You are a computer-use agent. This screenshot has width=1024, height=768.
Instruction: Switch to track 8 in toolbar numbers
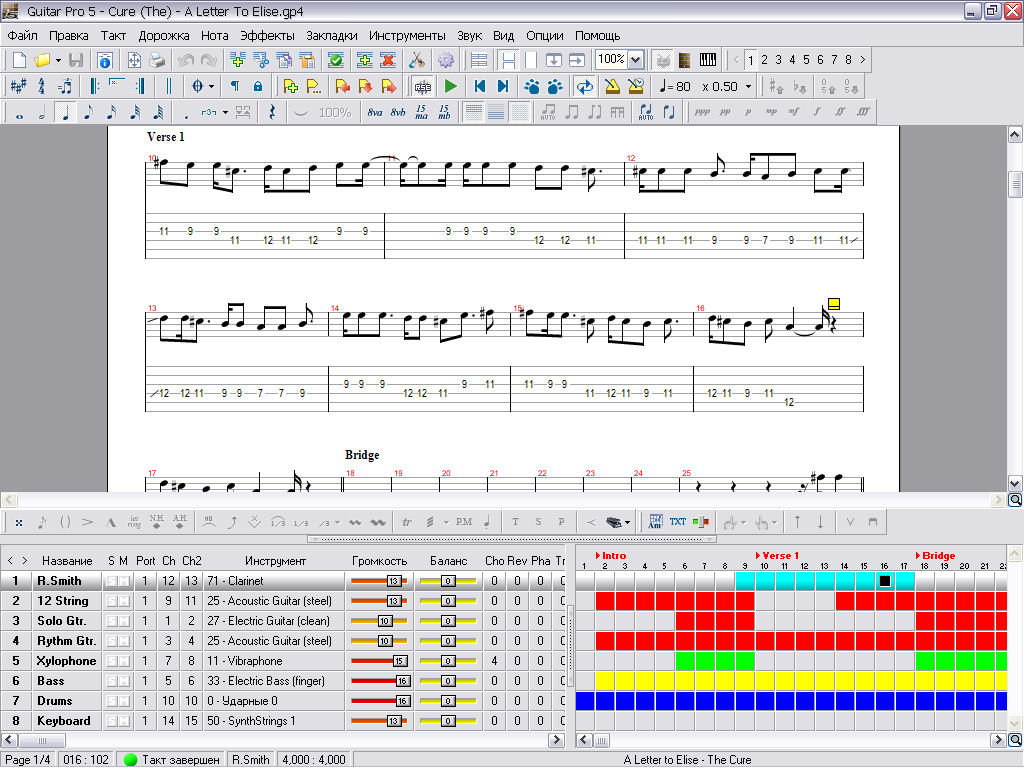[848, 60]
